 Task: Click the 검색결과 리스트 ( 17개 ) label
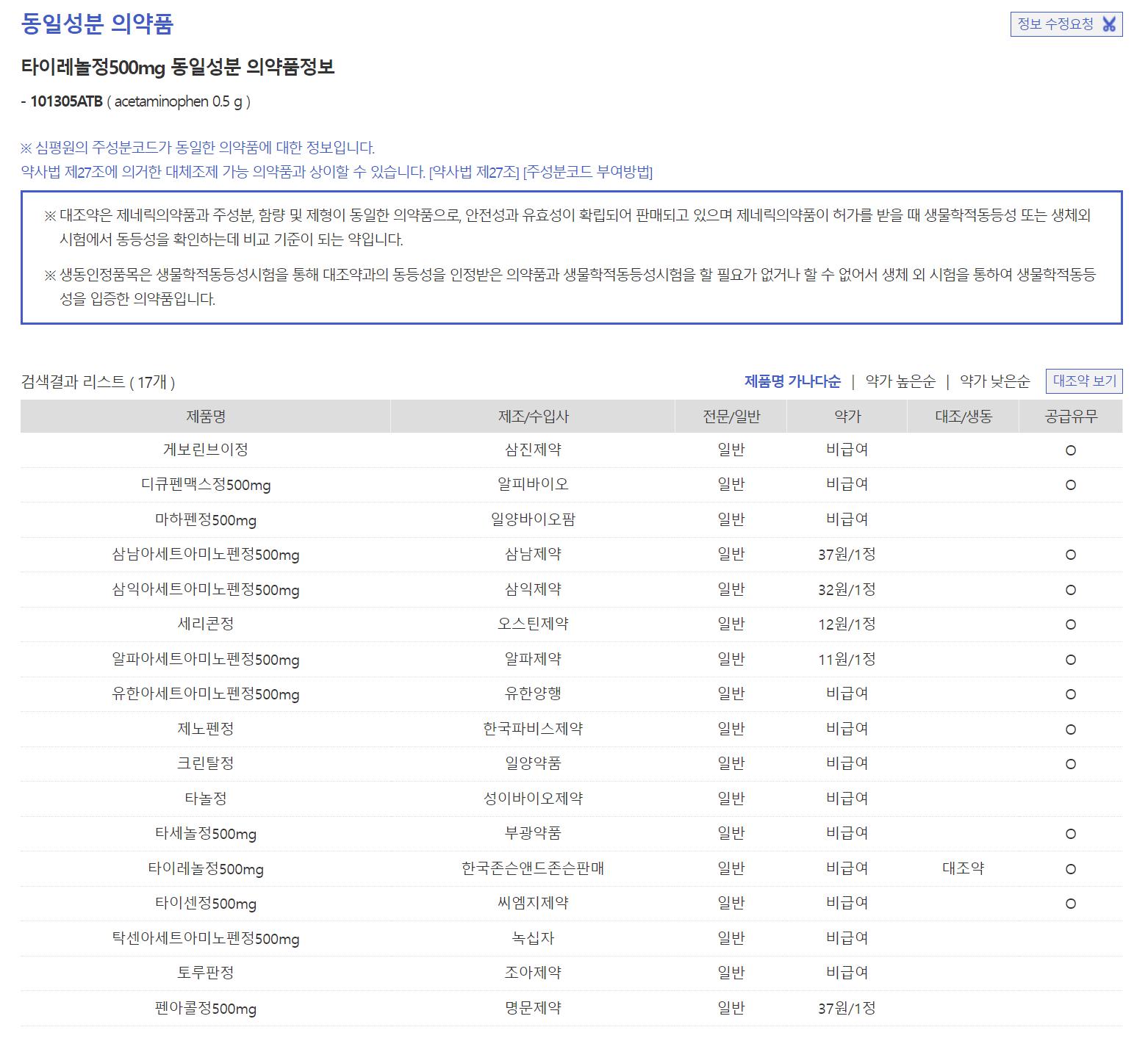click(x=98, y=382)
